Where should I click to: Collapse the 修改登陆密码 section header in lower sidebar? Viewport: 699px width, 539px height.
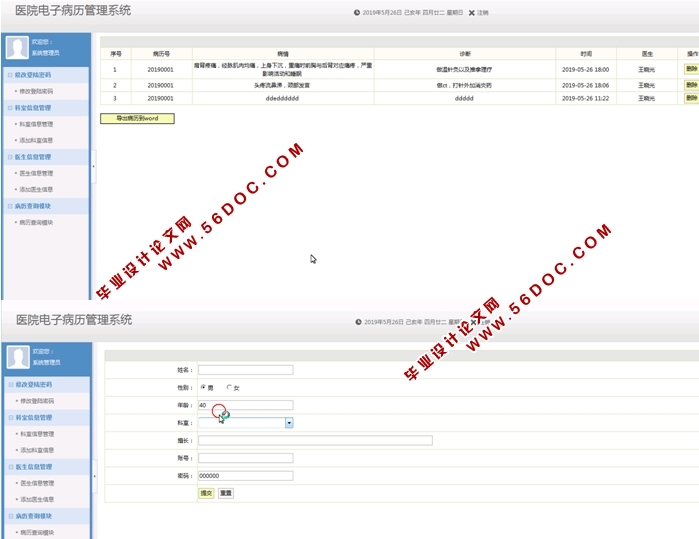point(35,384)
